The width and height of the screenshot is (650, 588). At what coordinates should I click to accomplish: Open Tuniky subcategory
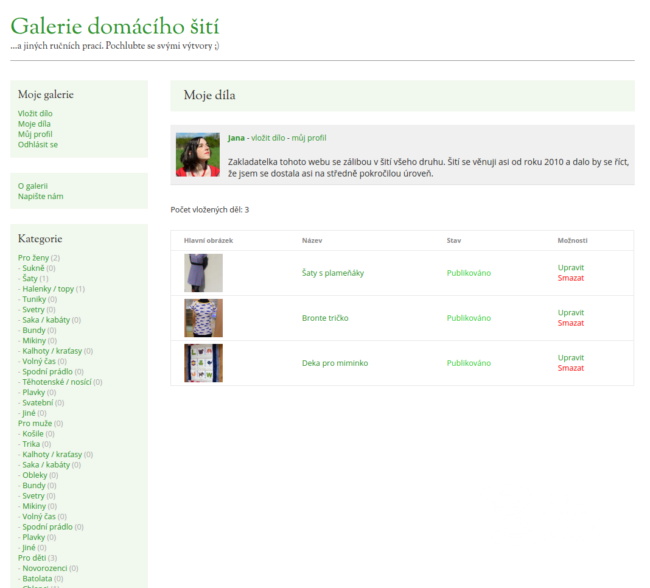(x=34, y=299)
